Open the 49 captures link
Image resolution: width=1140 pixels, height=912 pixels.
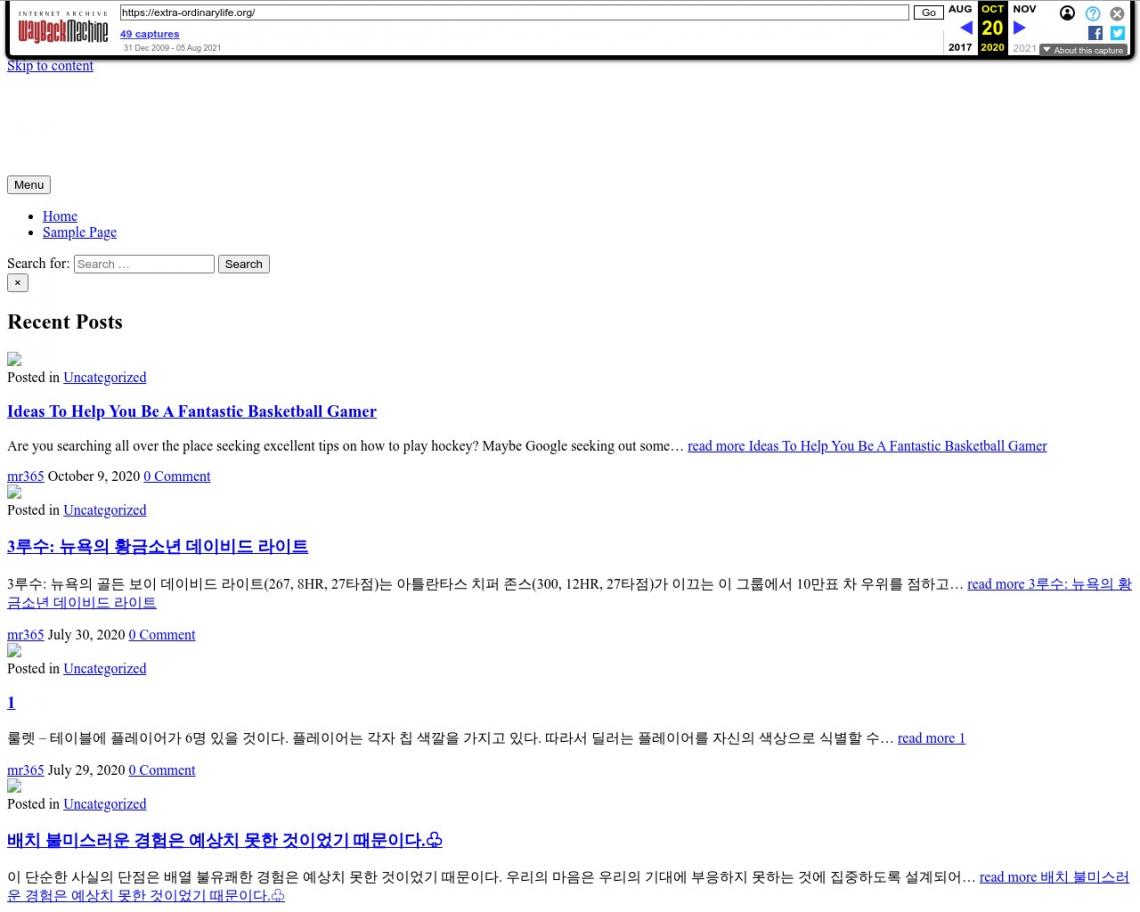click(150, 34)
